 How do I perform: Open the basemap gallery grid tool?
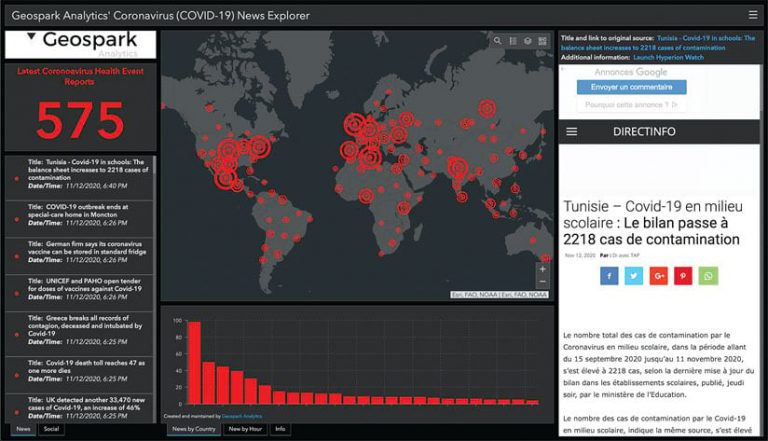click(x=542, y=41)
